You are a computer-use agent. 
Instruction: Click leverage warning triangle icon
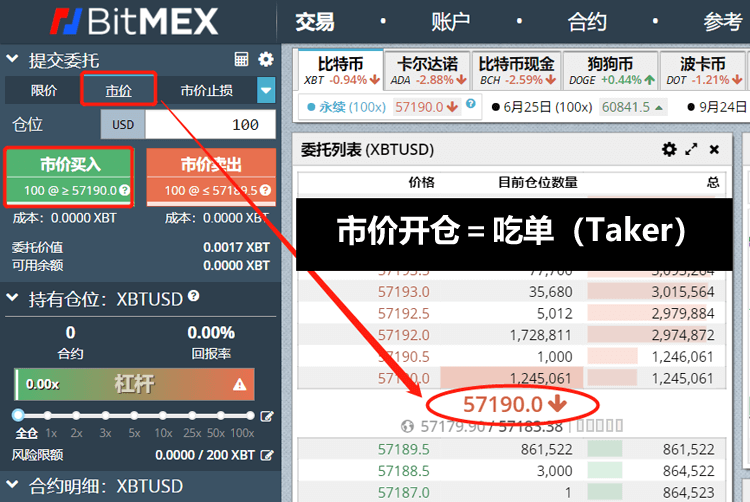(239, 384)
